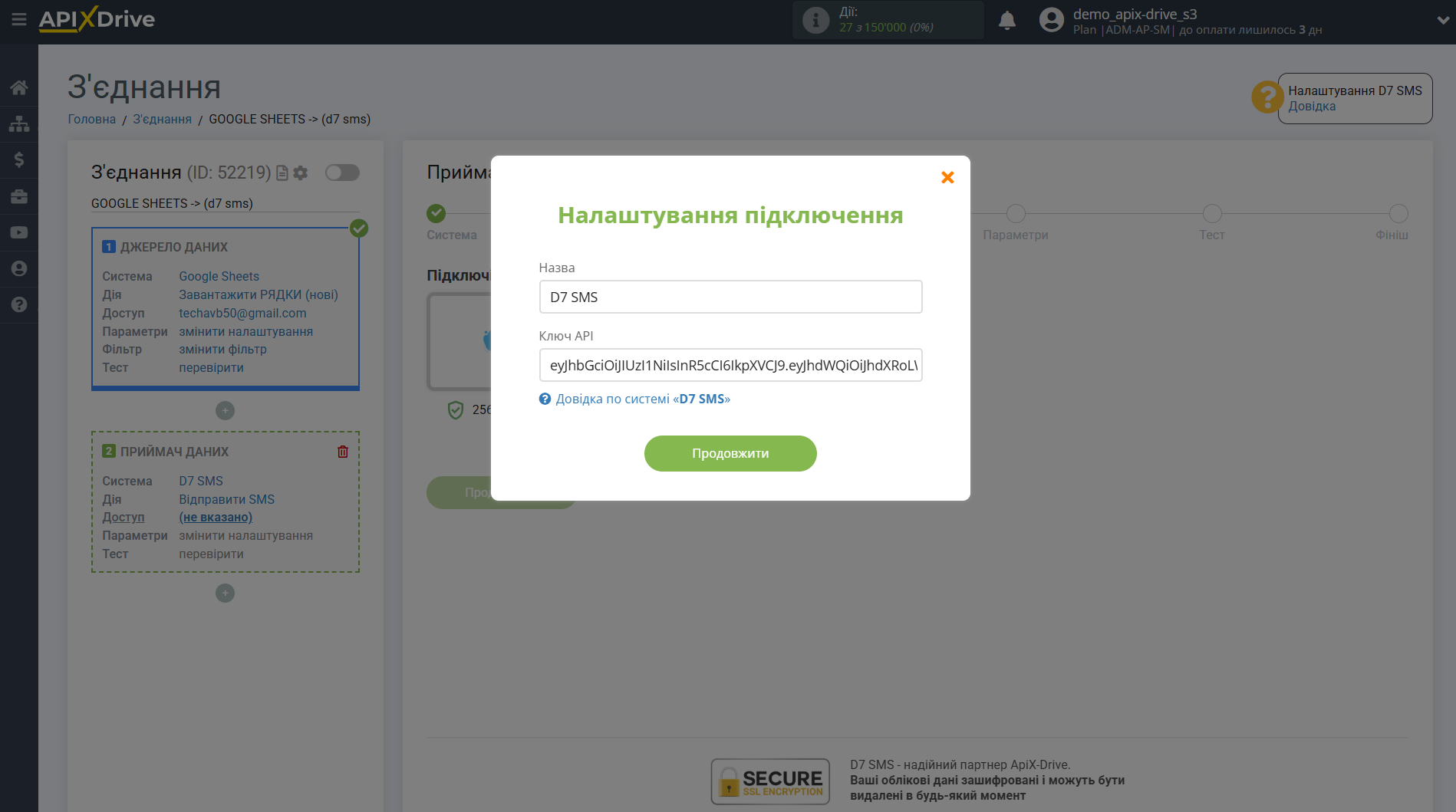Viewport: 1456px width, 812px height.
Task: Add step below data receiver block
Action: click(x=225, y=593)
